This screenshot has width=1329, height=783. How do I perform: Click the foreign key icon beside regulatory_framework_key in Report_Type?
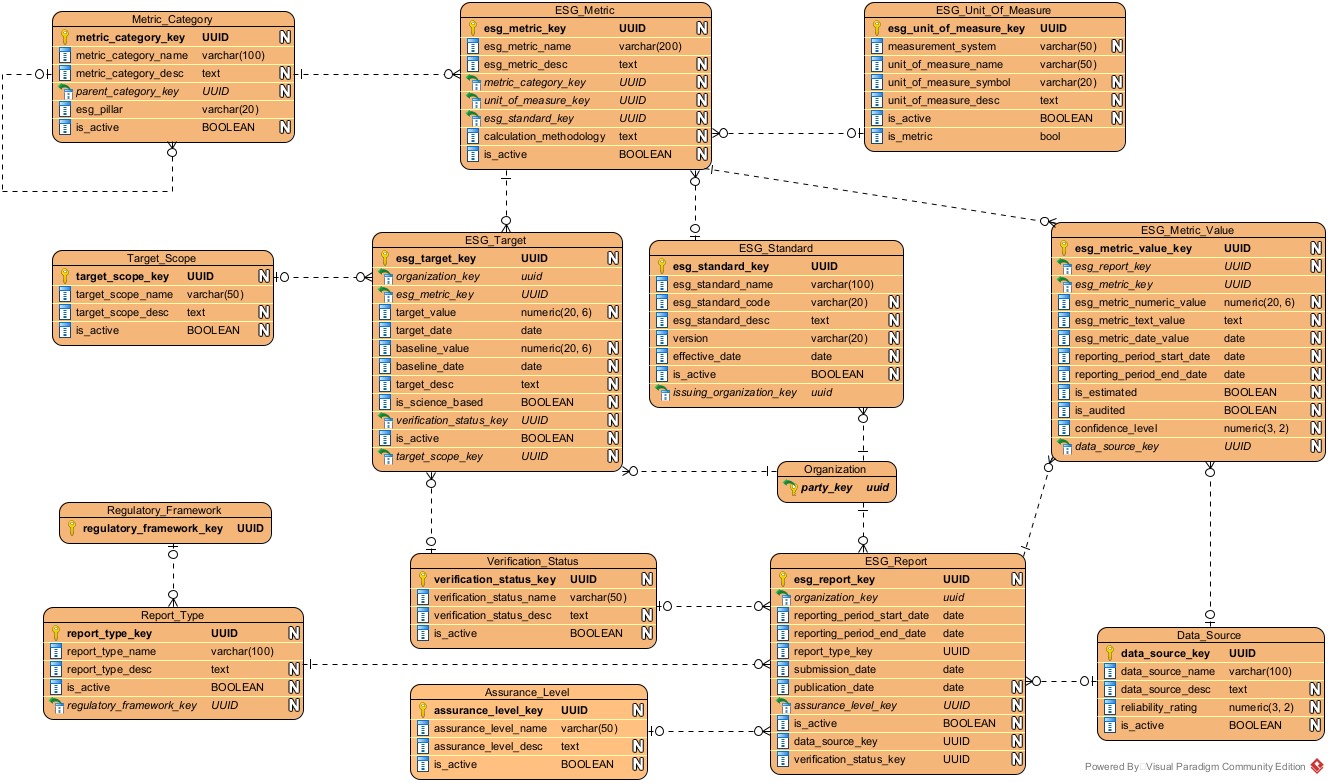pyautogui.click(x=55, y=705)
